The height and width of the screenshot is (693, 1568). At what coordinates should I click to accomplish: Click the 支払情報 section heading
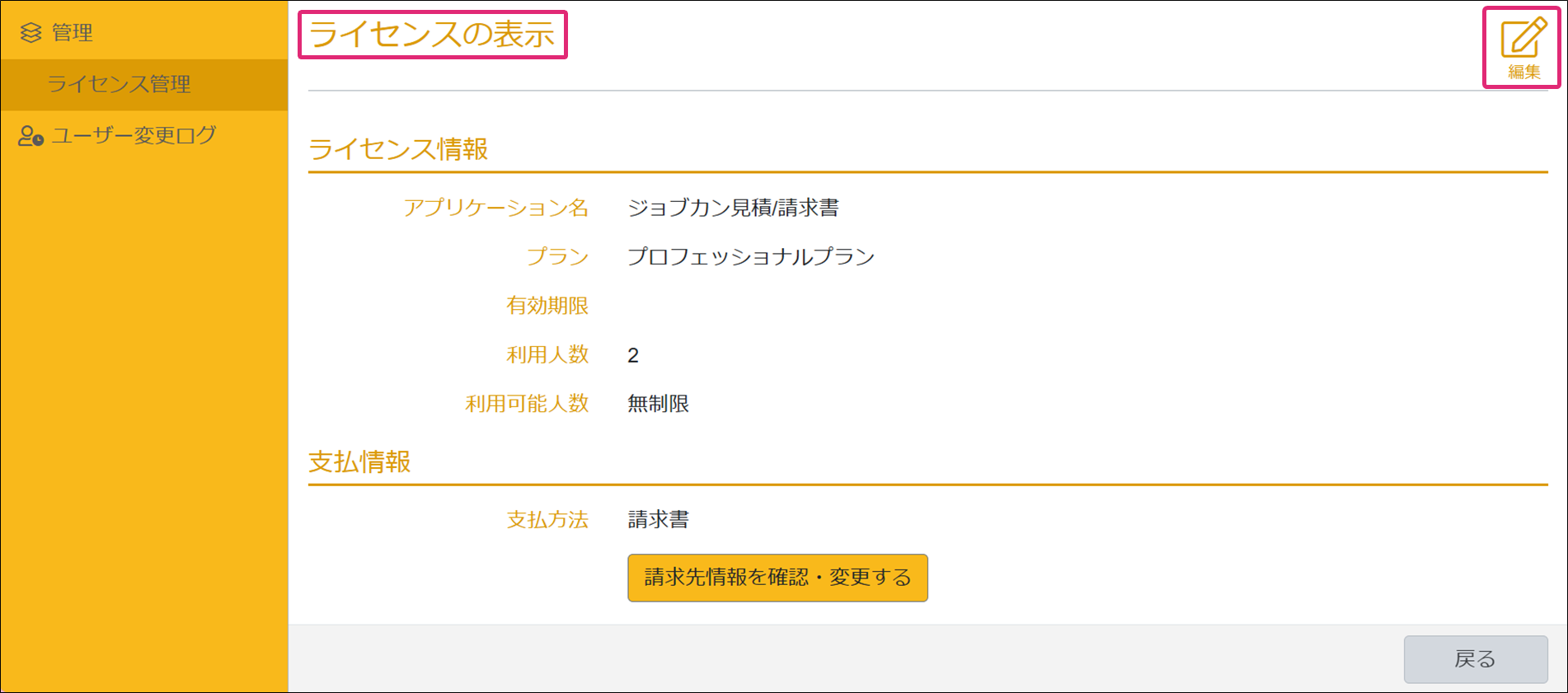tap(359, 462)
